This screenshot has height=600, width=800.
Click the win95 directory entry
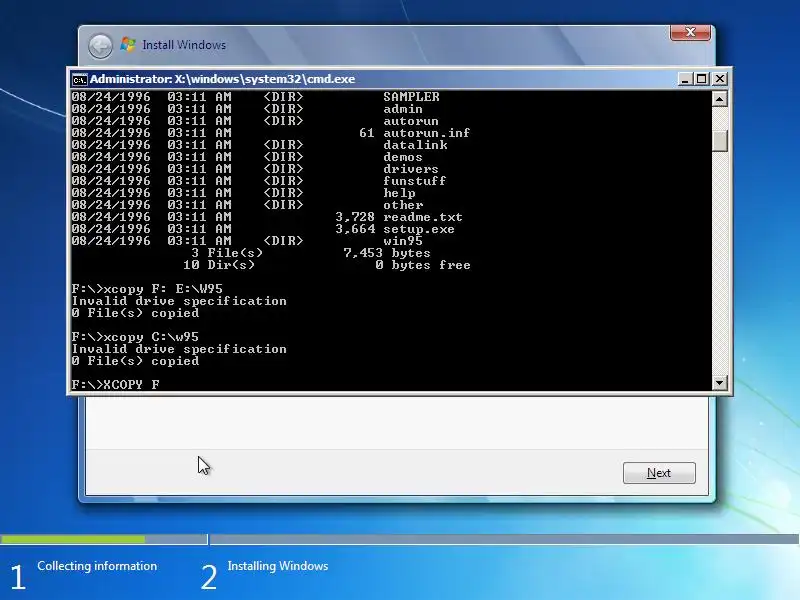[403, 241]
